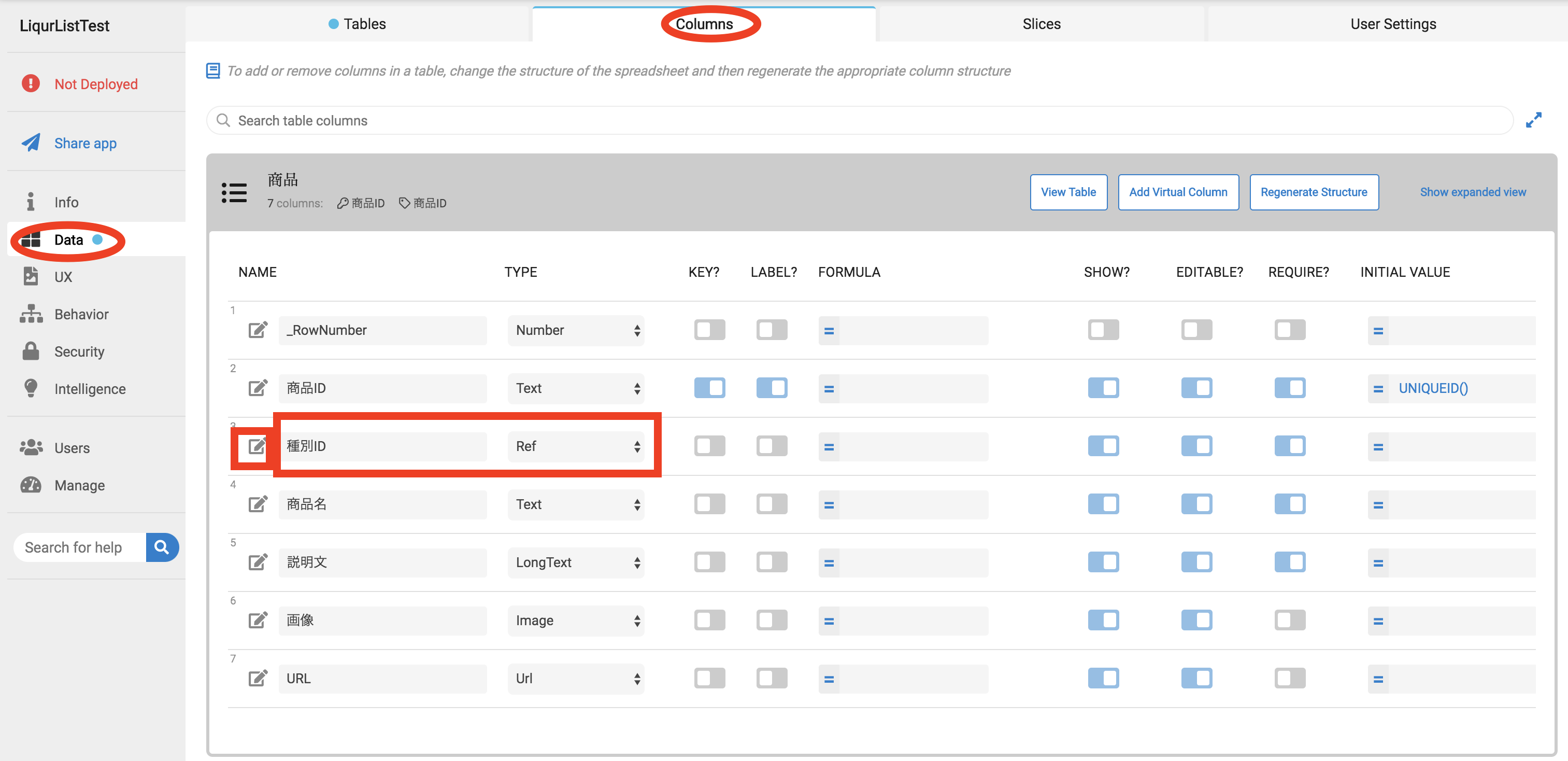Click edit icon for URL column

click(257, 678)
